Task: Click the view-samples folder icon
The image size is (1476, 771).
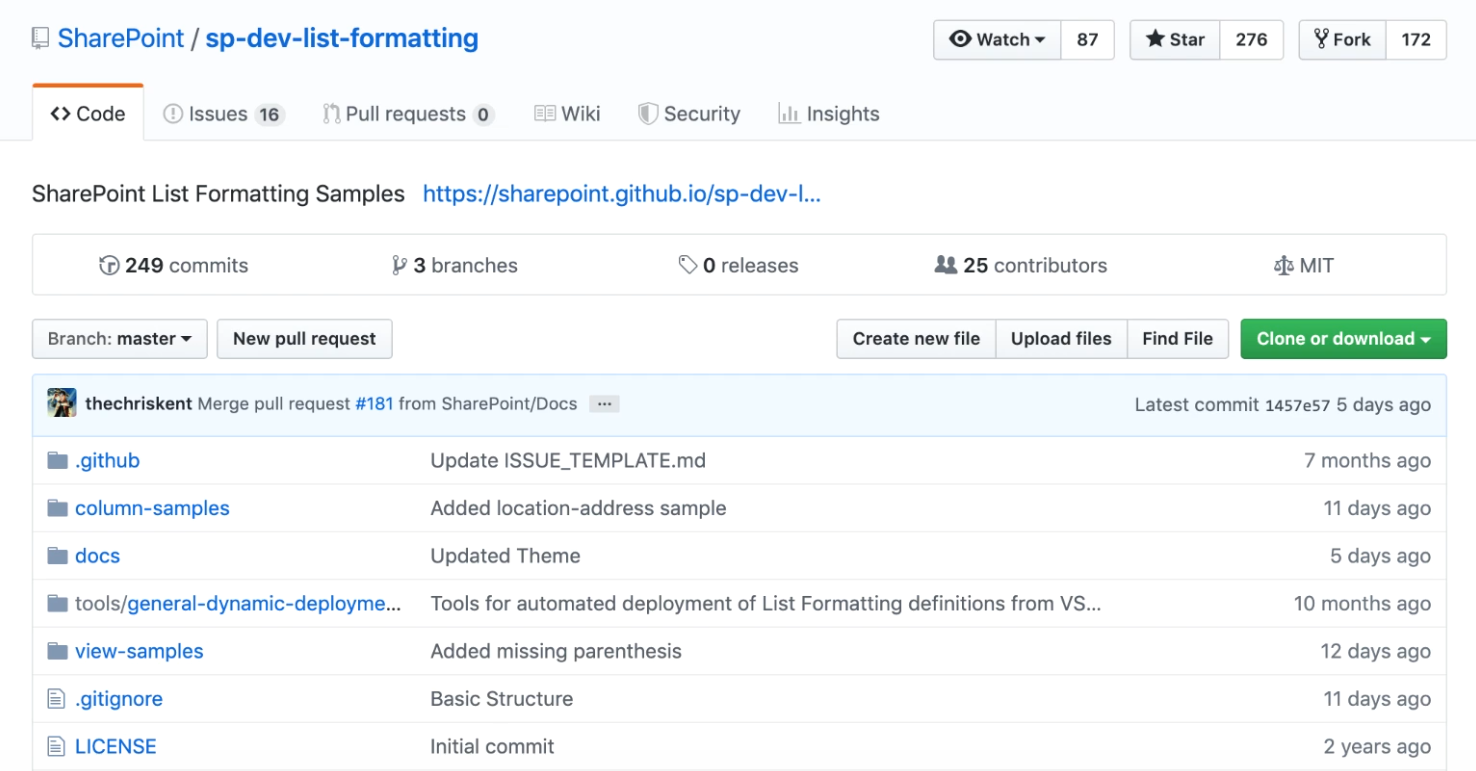Action: [x=57, y=651]
